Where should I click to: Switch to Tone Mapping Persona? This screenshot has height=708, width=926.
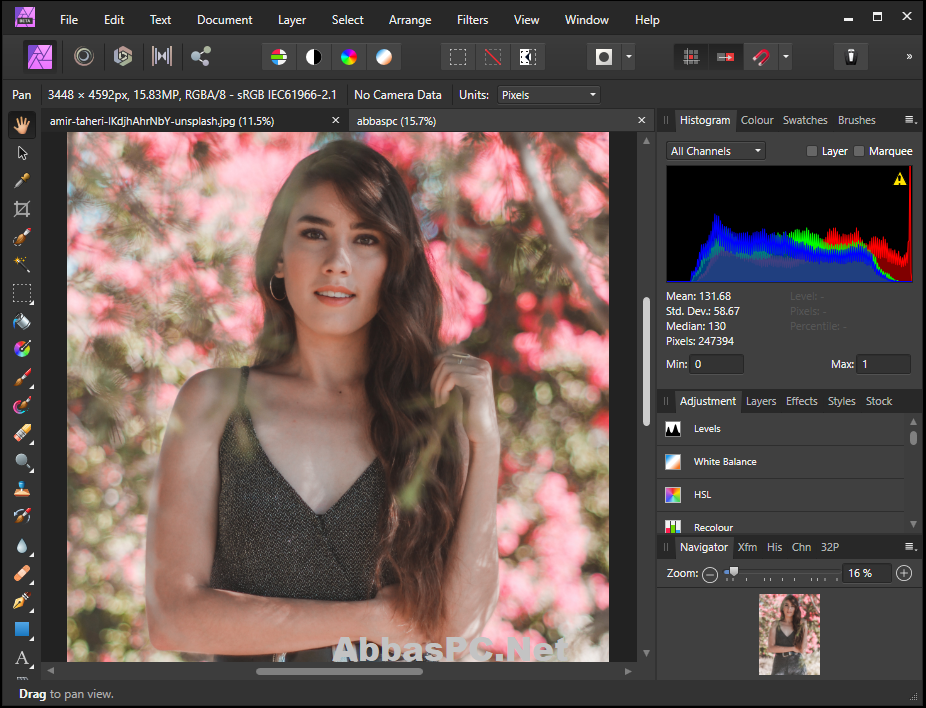pos(161,57)
